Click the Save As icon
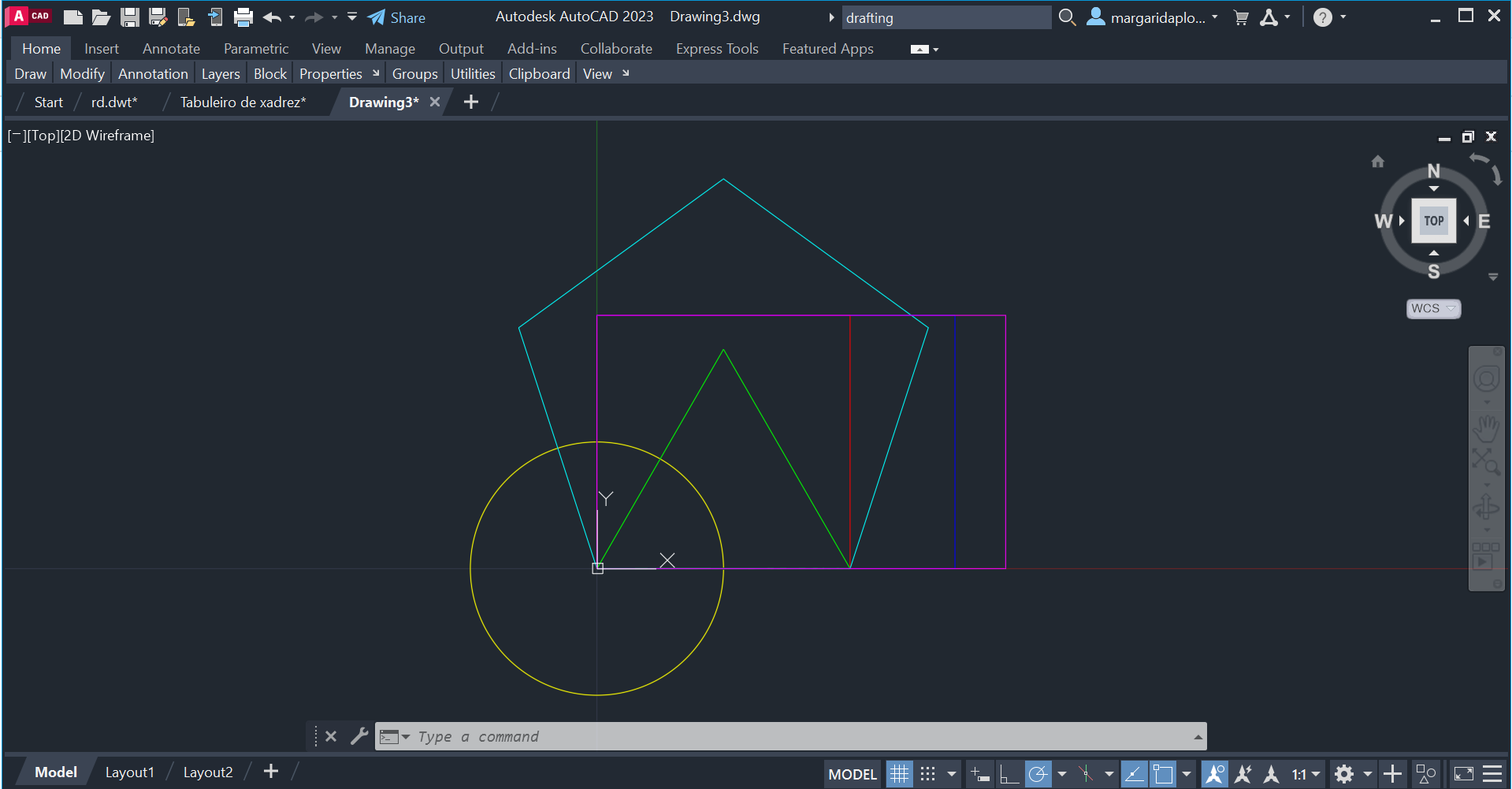The height and width of the screenshot is (789, 1512). point(158,17)
